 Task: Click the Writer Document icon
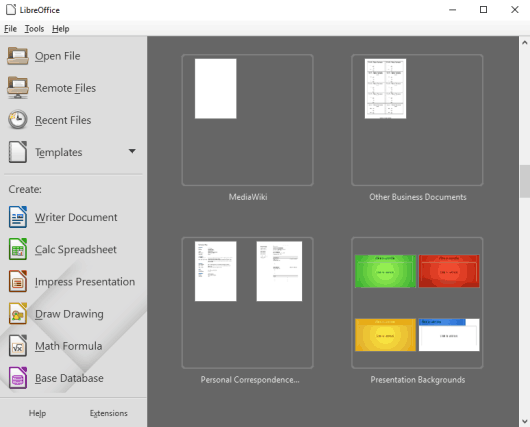(x=18, y=217)
